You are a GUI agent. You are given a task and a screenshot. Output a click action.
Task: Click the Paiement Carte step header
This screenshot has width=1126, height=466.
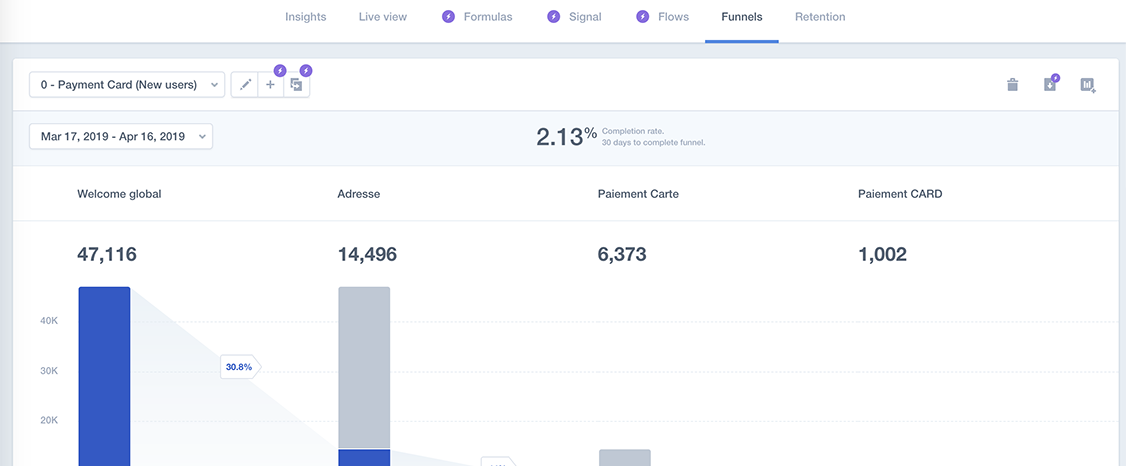click(x=638, y=194)
